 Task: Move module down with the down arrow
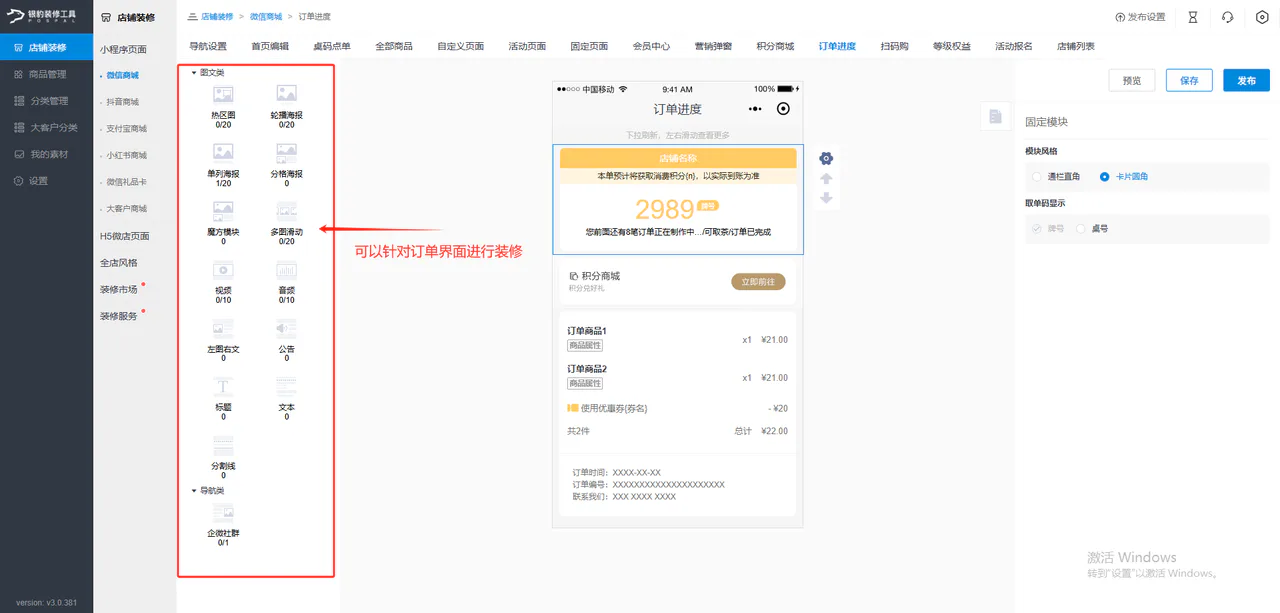click(826, 198)
